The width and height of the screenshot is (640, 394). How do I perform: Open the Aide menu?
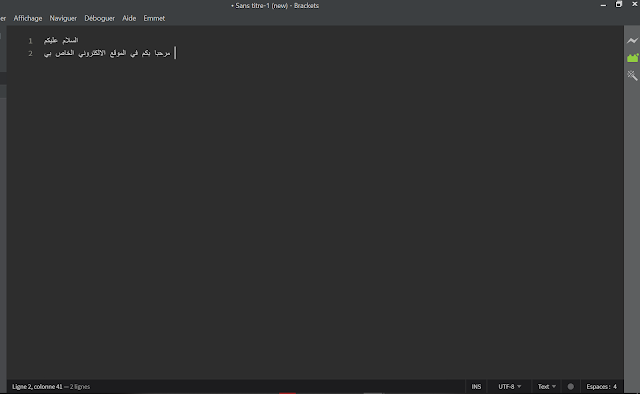129,18
